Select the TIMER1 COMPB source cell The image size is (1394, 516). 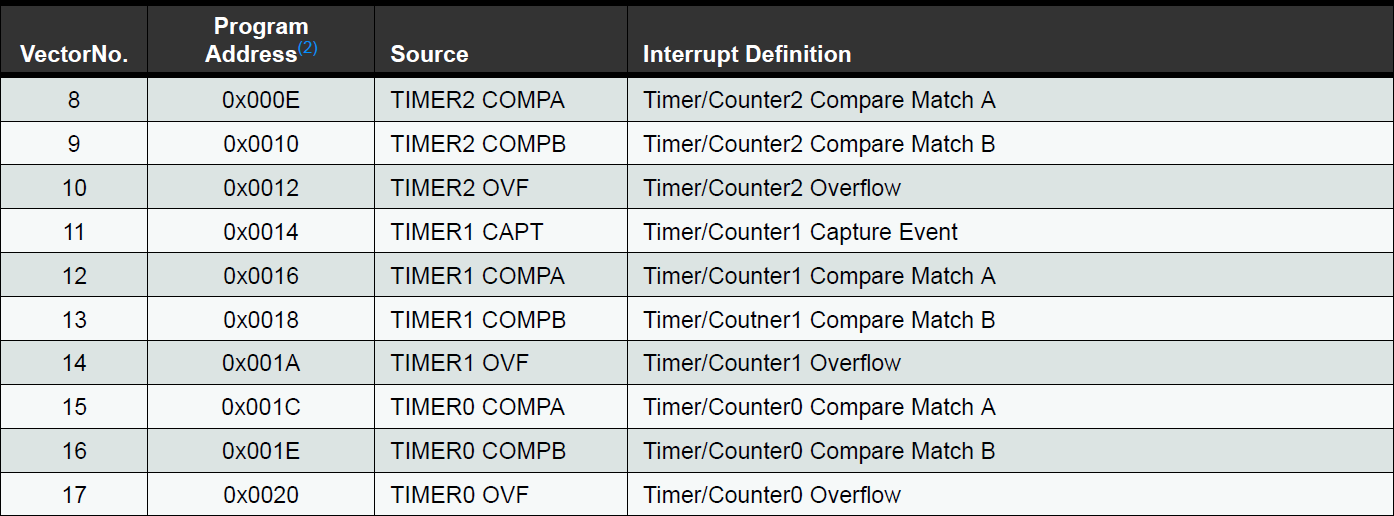click(478, 320)
